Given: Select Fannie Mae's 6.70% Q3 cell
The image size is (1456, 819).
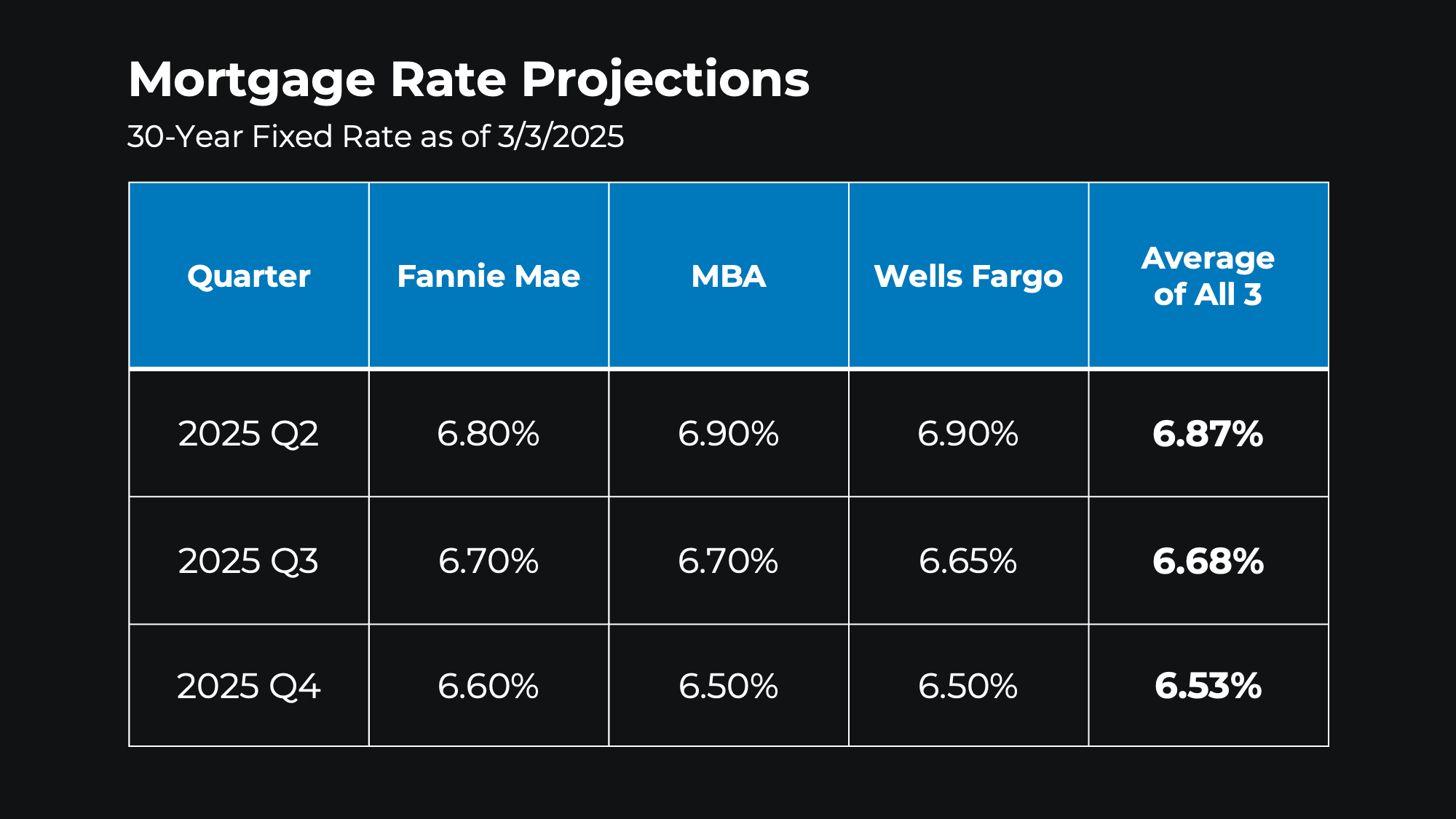Looking at the screenshot, I should (488, 561).
